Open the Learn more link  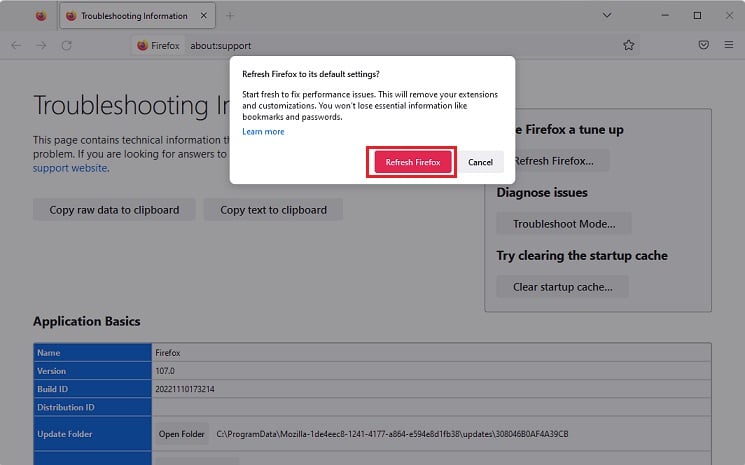263,132
